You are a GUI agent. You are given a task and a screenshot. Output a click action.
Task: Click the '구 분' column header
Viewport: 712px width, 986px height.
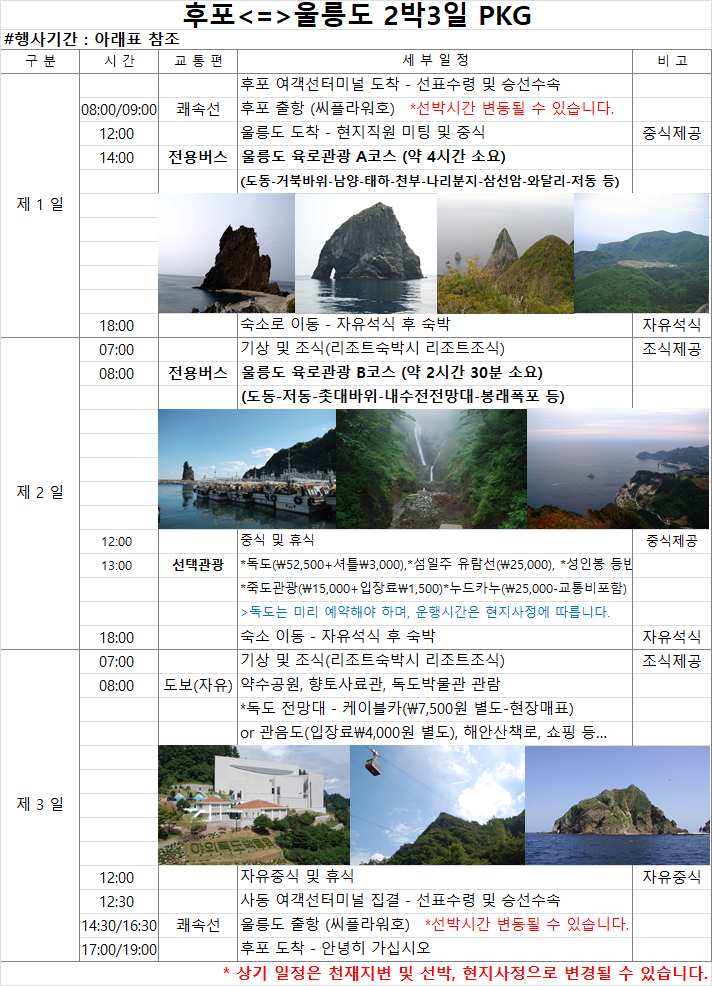coord(40,61)
